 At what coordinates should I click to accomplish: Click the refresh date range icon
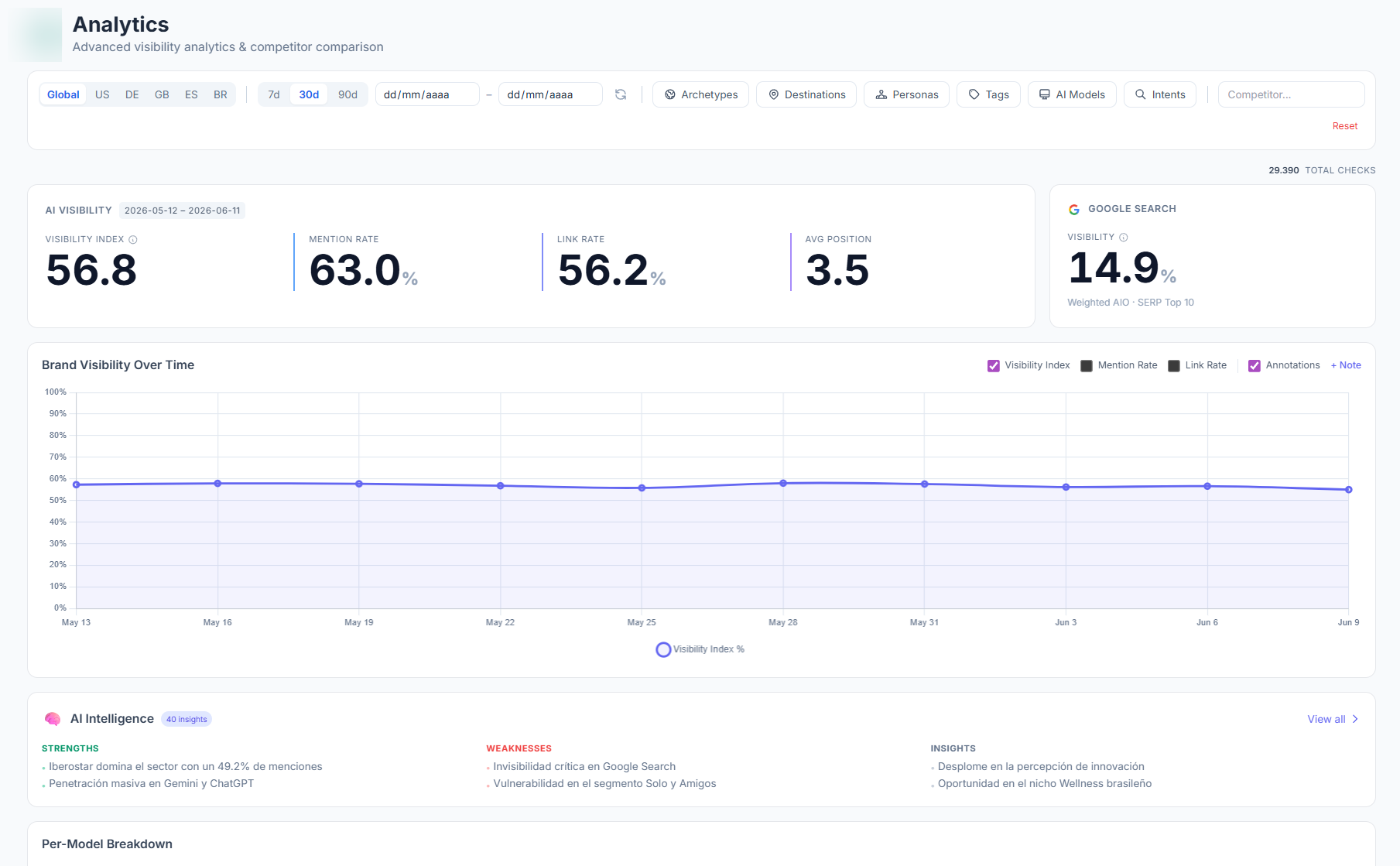(621, 94)
